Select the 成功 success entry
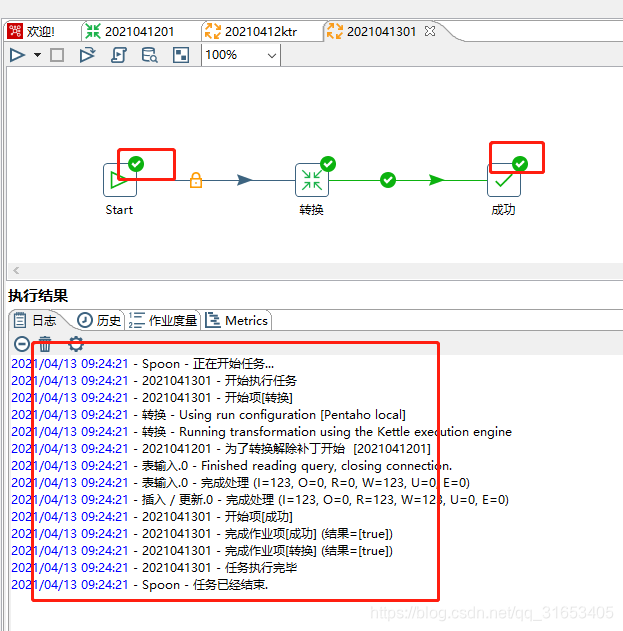 click(x=503, y=180)
